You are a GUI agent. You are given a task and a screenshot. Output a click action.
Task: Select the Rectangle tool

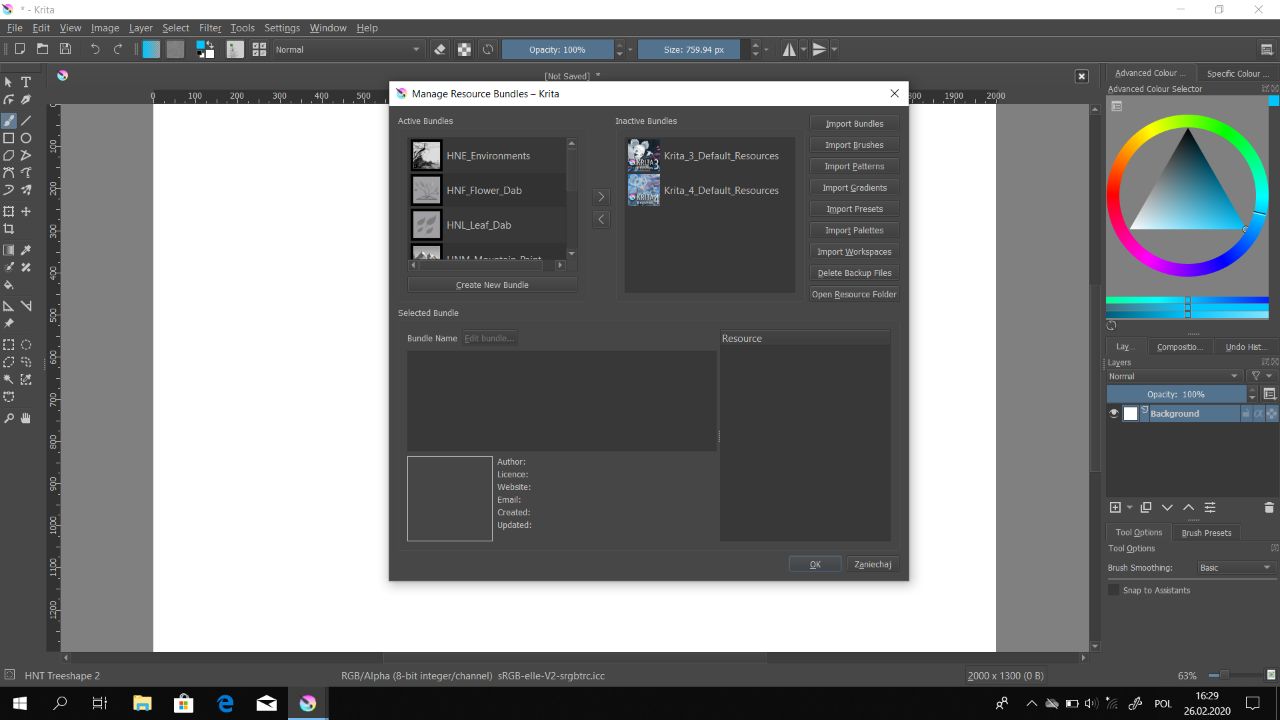point(9,138)
